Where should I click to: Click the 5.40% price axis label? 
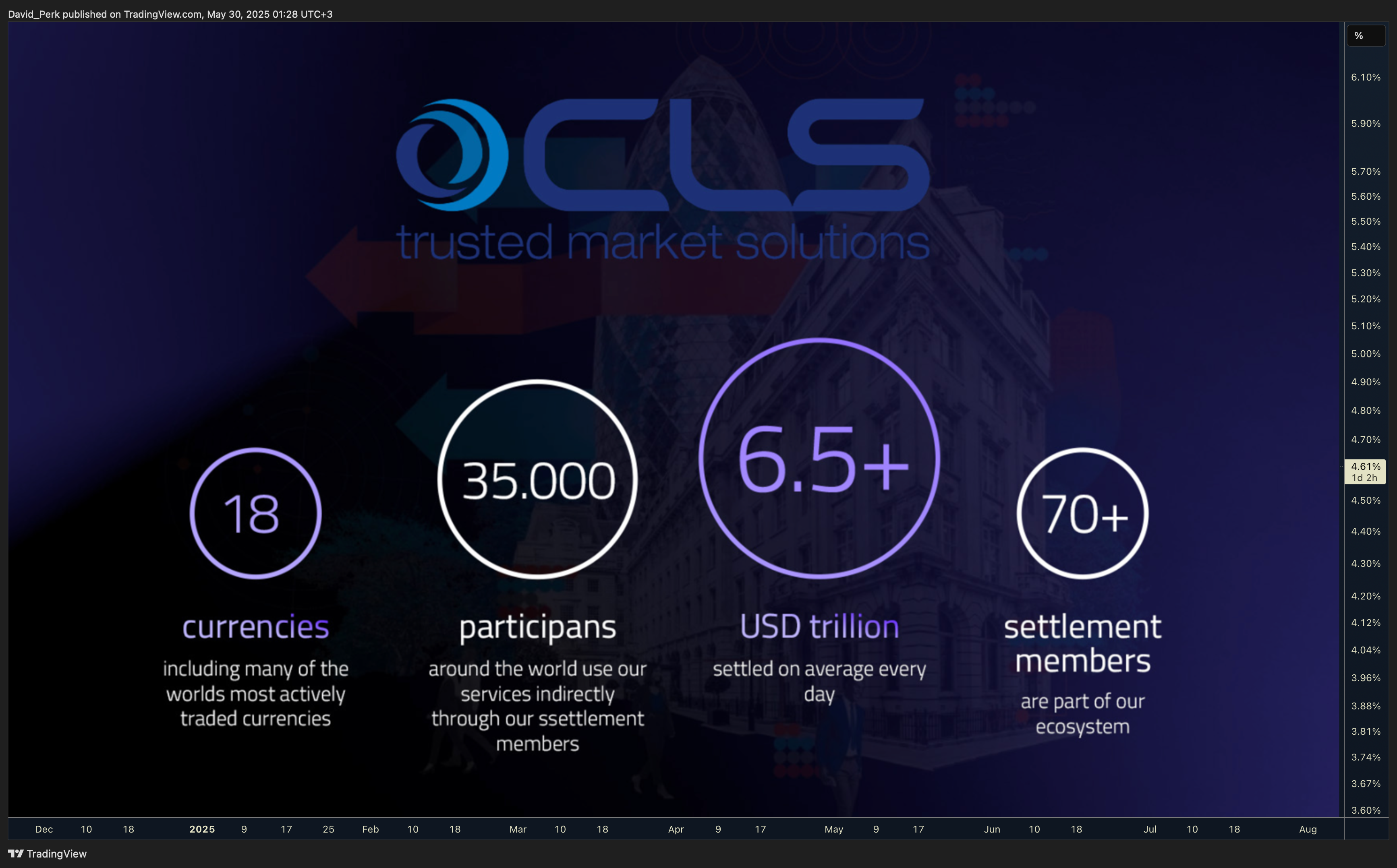pyautogui.click(x=1366, y=246)
